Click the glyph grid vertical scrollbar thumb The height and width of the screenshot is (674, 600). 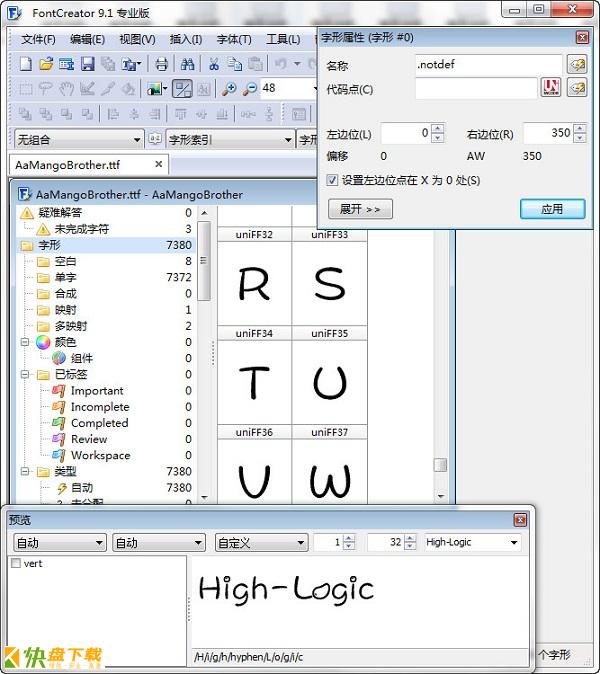coord(440,465)
